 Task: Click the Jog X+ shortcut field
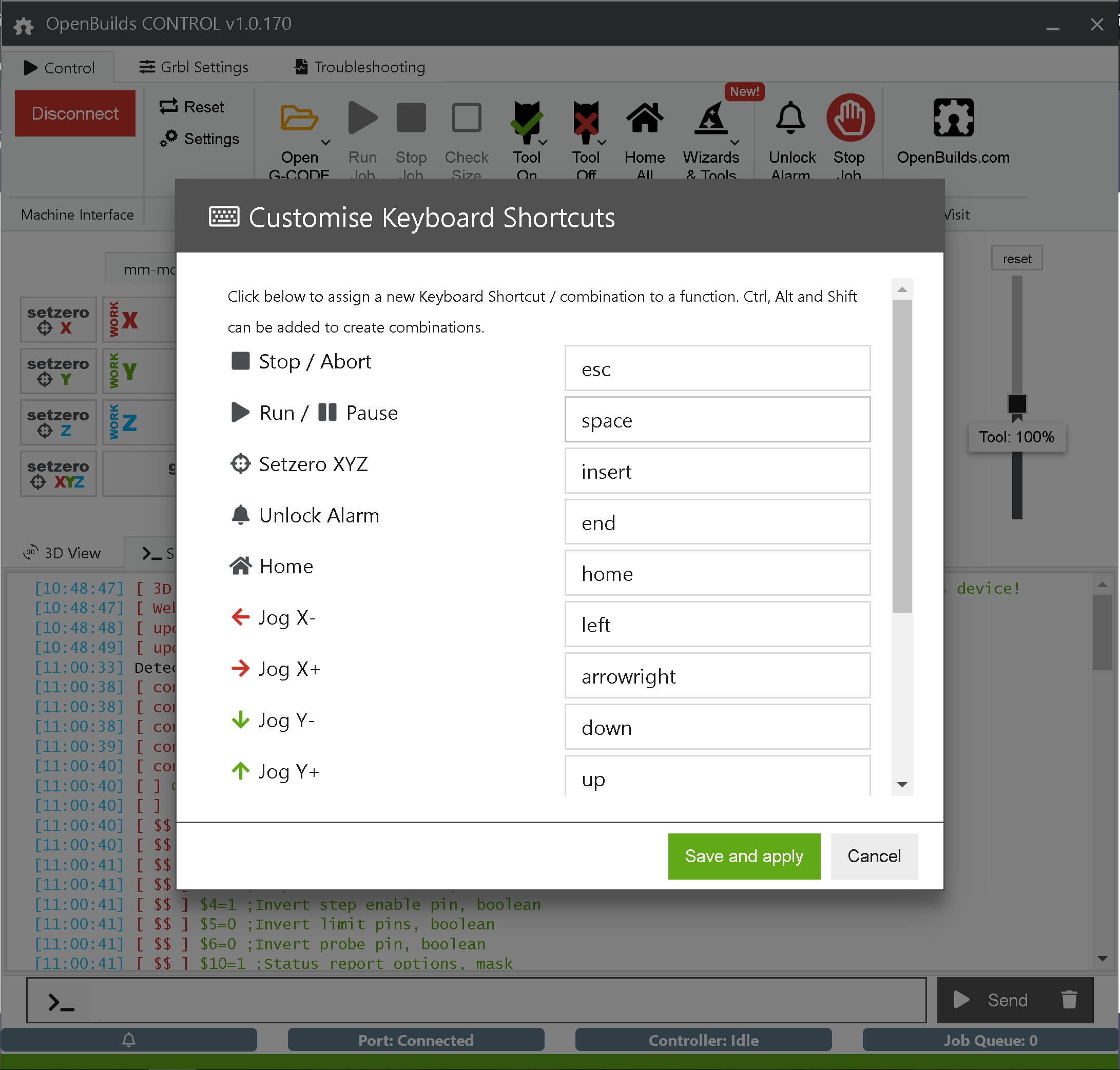(717, 675)
